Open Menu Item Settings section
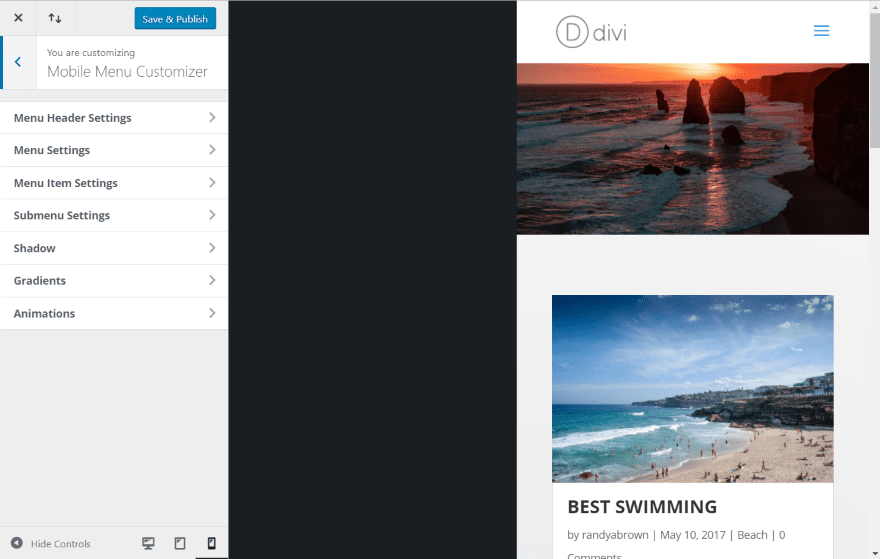 click(x=114, y=183)
